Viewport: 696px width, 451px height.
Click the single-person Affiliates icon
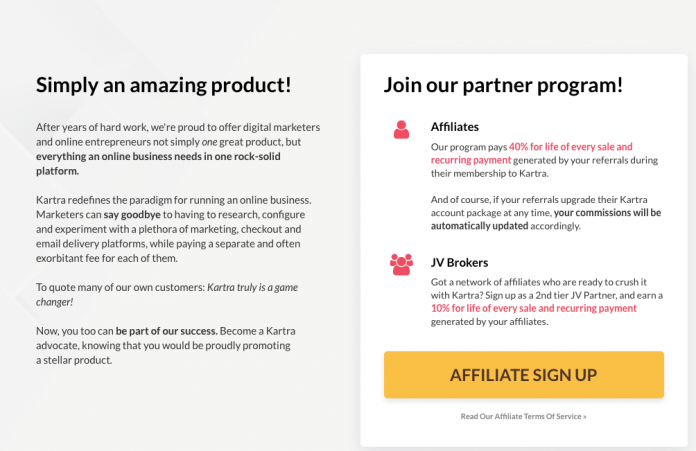coord(401,130)
